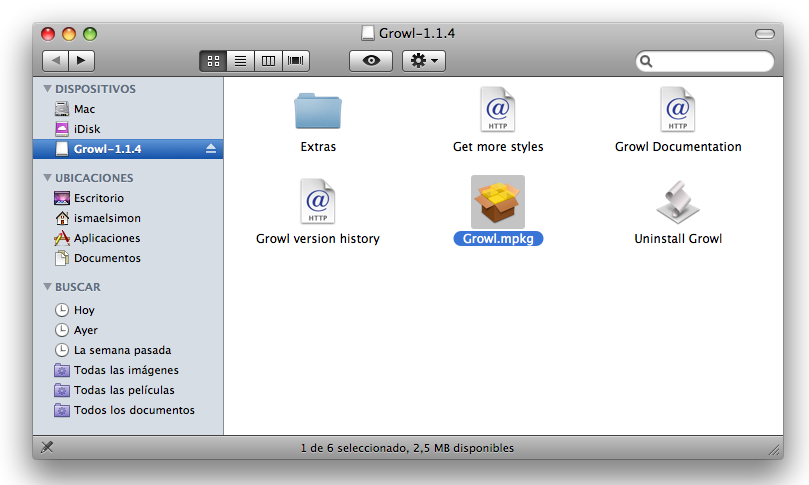This screenshot has width=809, height=485.
Task: Open the Aplicaciones folder icon
Action: point(62,238)
